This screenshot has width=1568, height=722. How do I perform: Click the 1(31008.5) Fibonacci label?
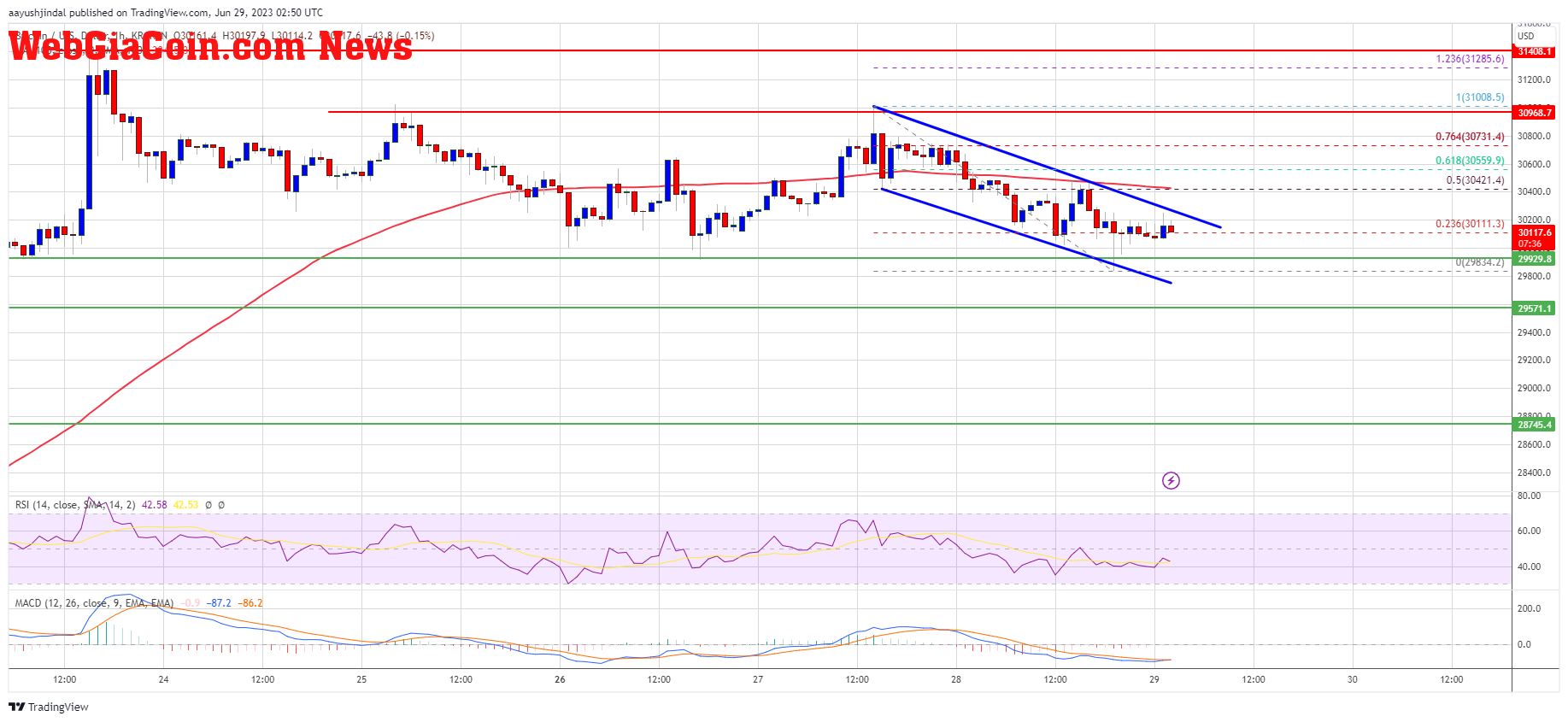pos(1480,97)
